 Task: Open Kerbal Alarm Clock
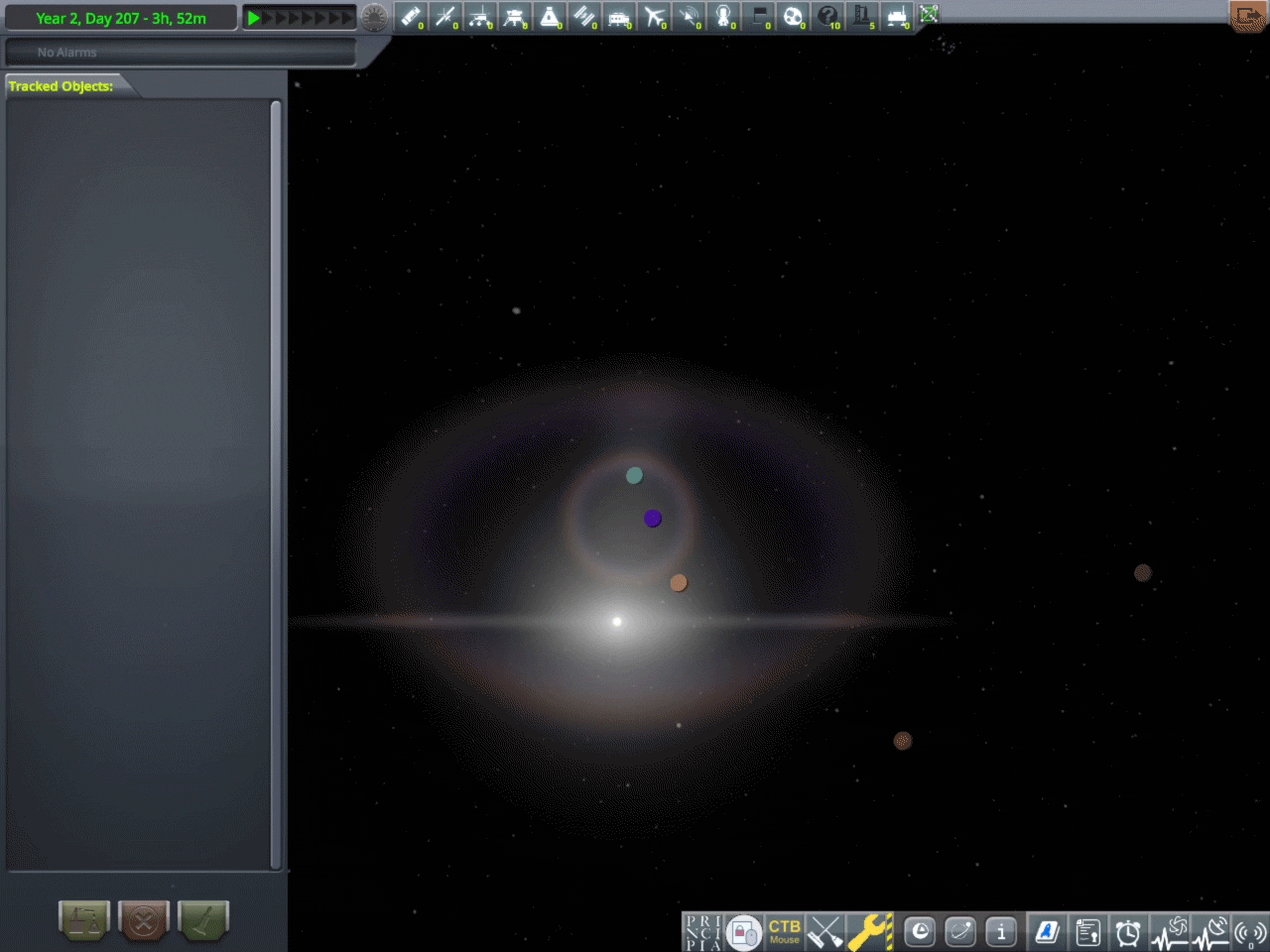pyautogui.click(x=1127, y=932)
